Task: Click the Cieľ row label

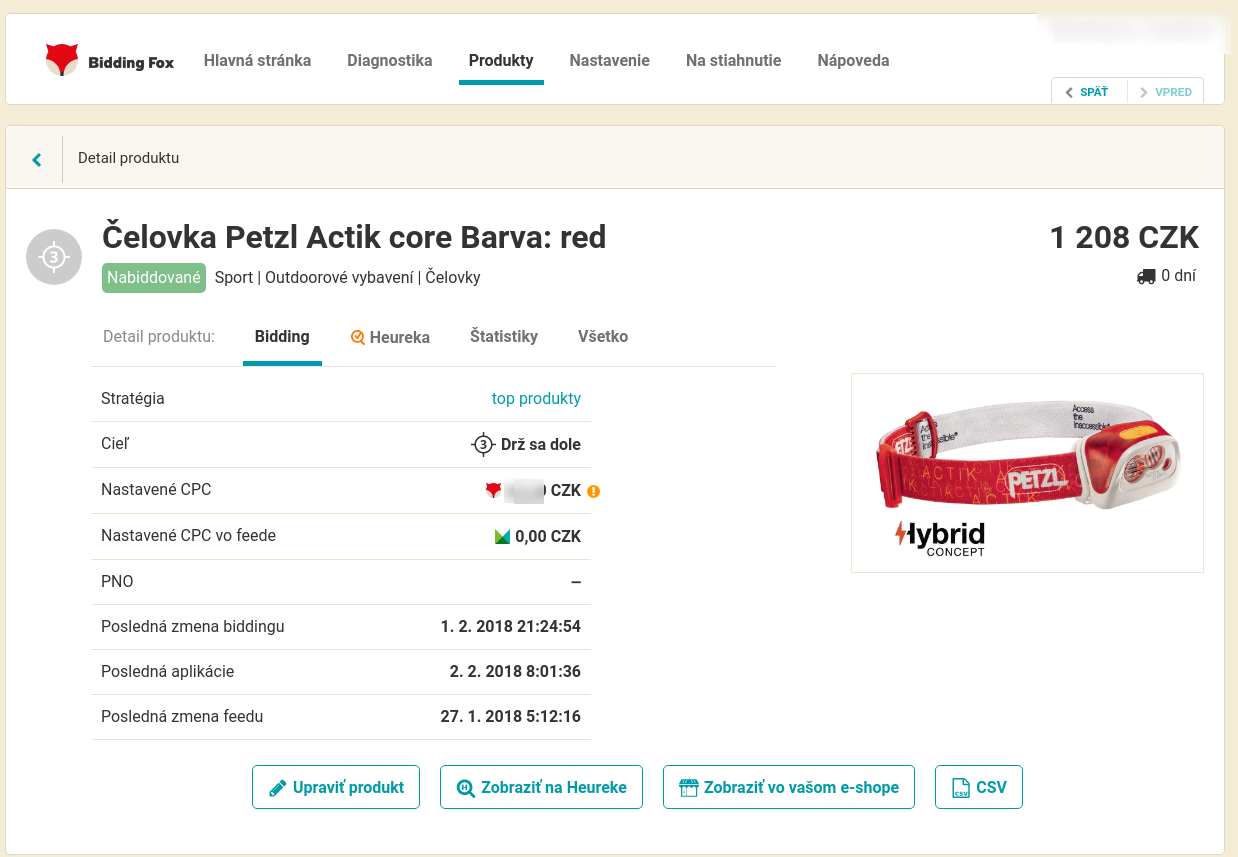Action: [x=116, y=444]
